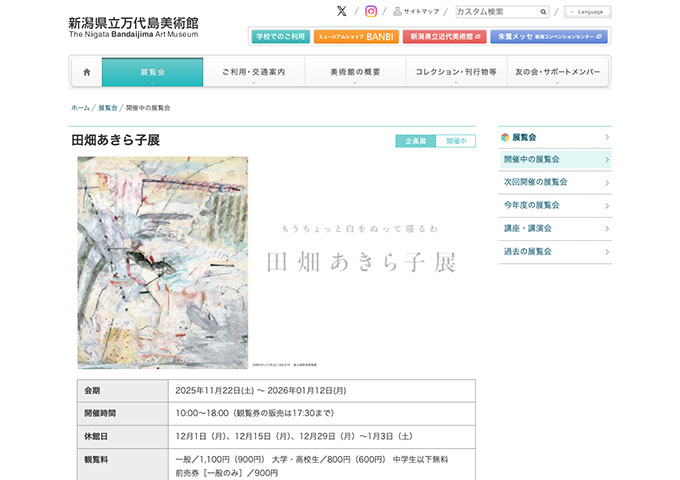Open the Language dropdown
Viewport: 680px width, 480px height.
(588, 12)
